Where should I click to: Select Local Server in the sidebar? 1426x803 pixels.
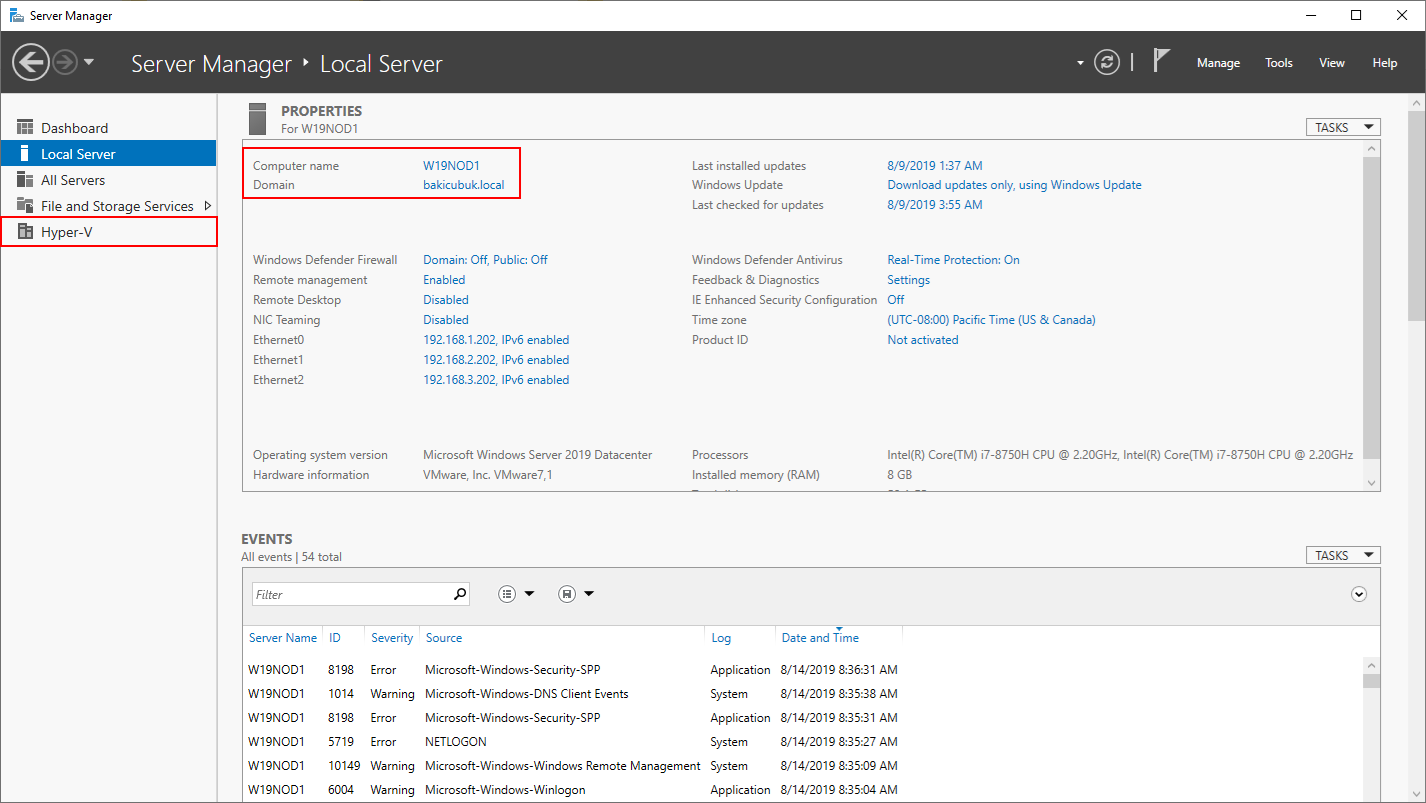tap(108, 154)
